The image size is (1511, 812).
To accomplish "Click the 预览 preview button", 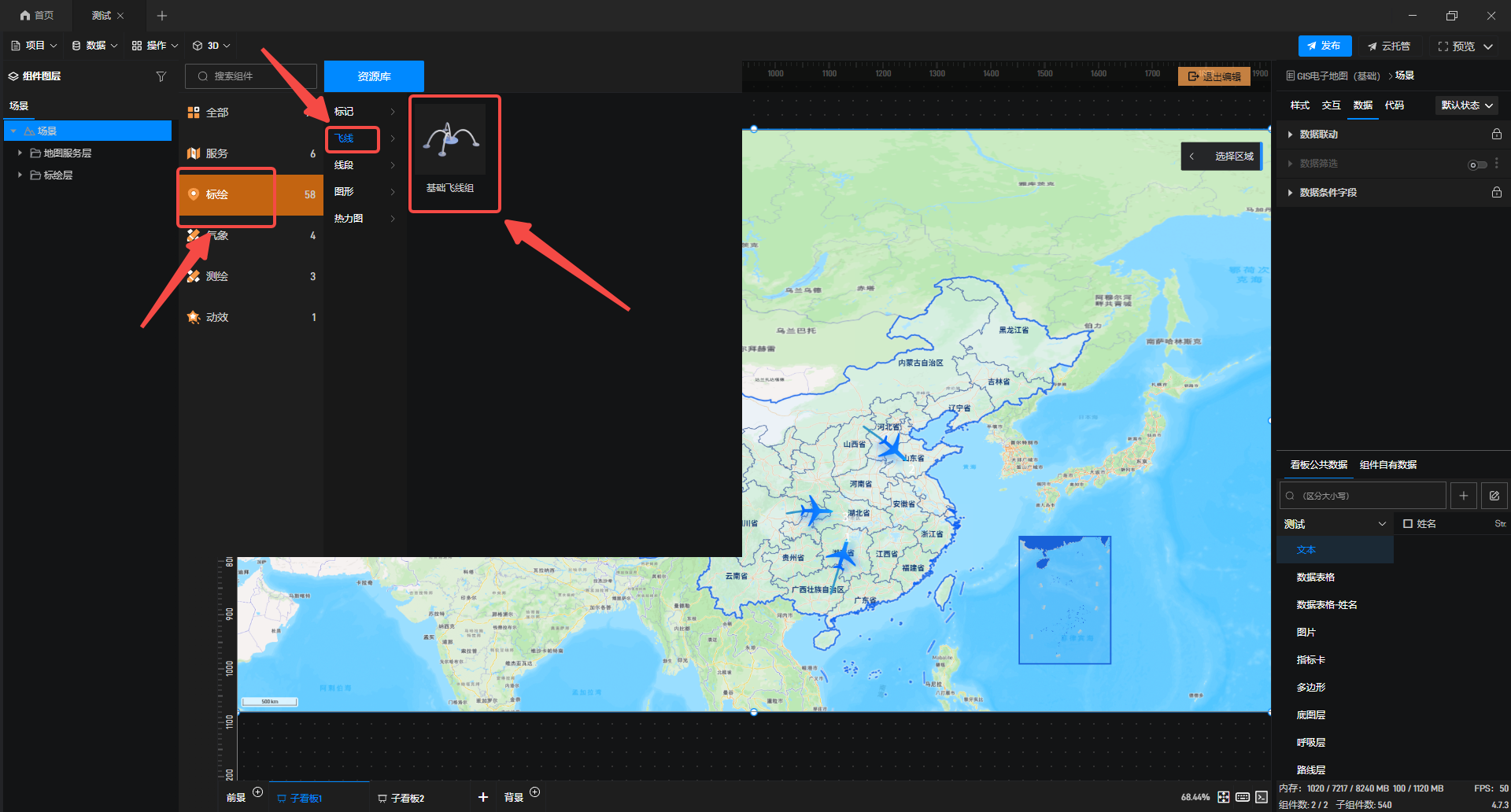I will (1456, 46).
